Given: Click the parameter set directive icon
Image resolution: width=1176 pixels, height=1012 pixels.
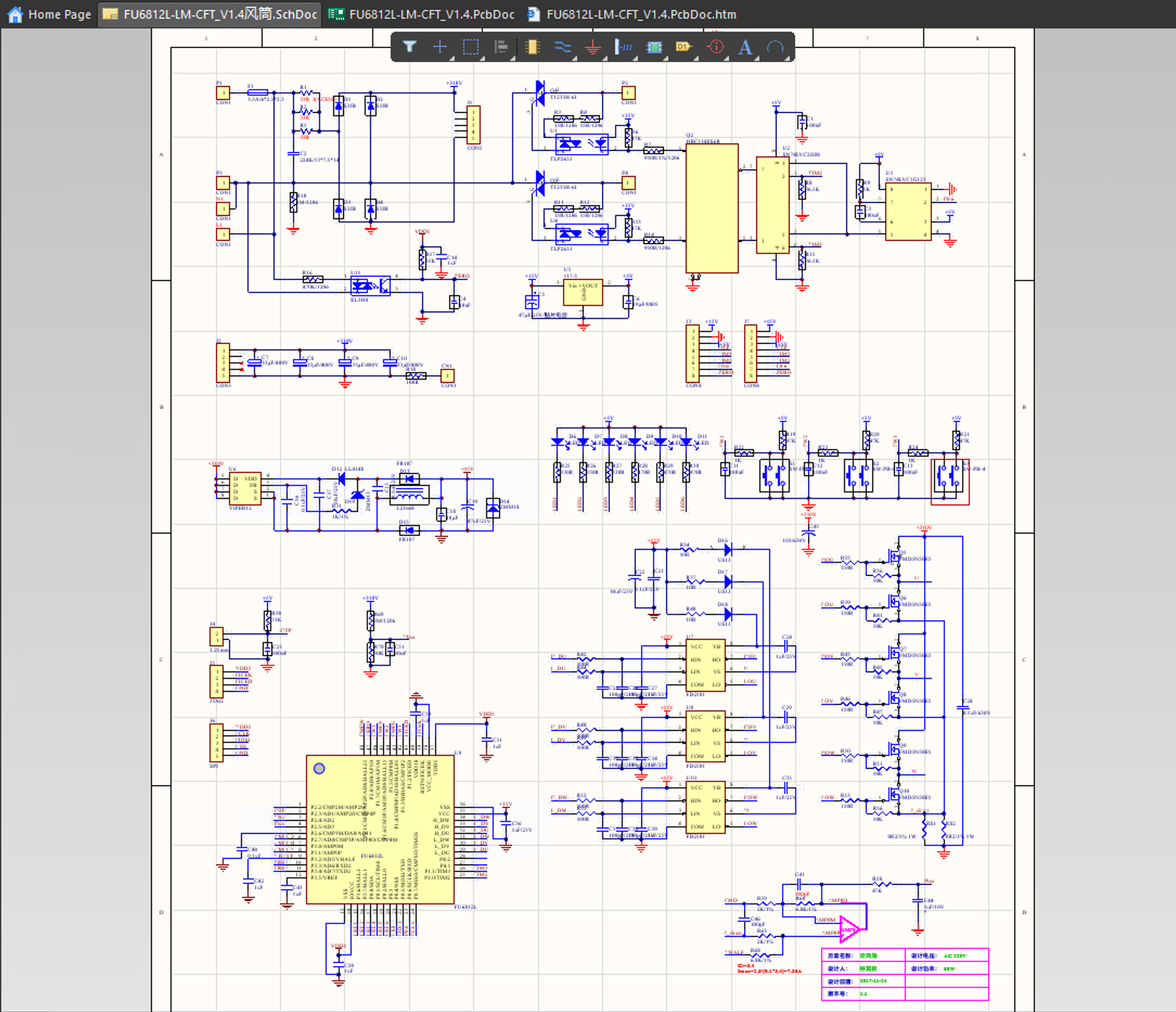Looking at the screenshot, I should (715, 47).
